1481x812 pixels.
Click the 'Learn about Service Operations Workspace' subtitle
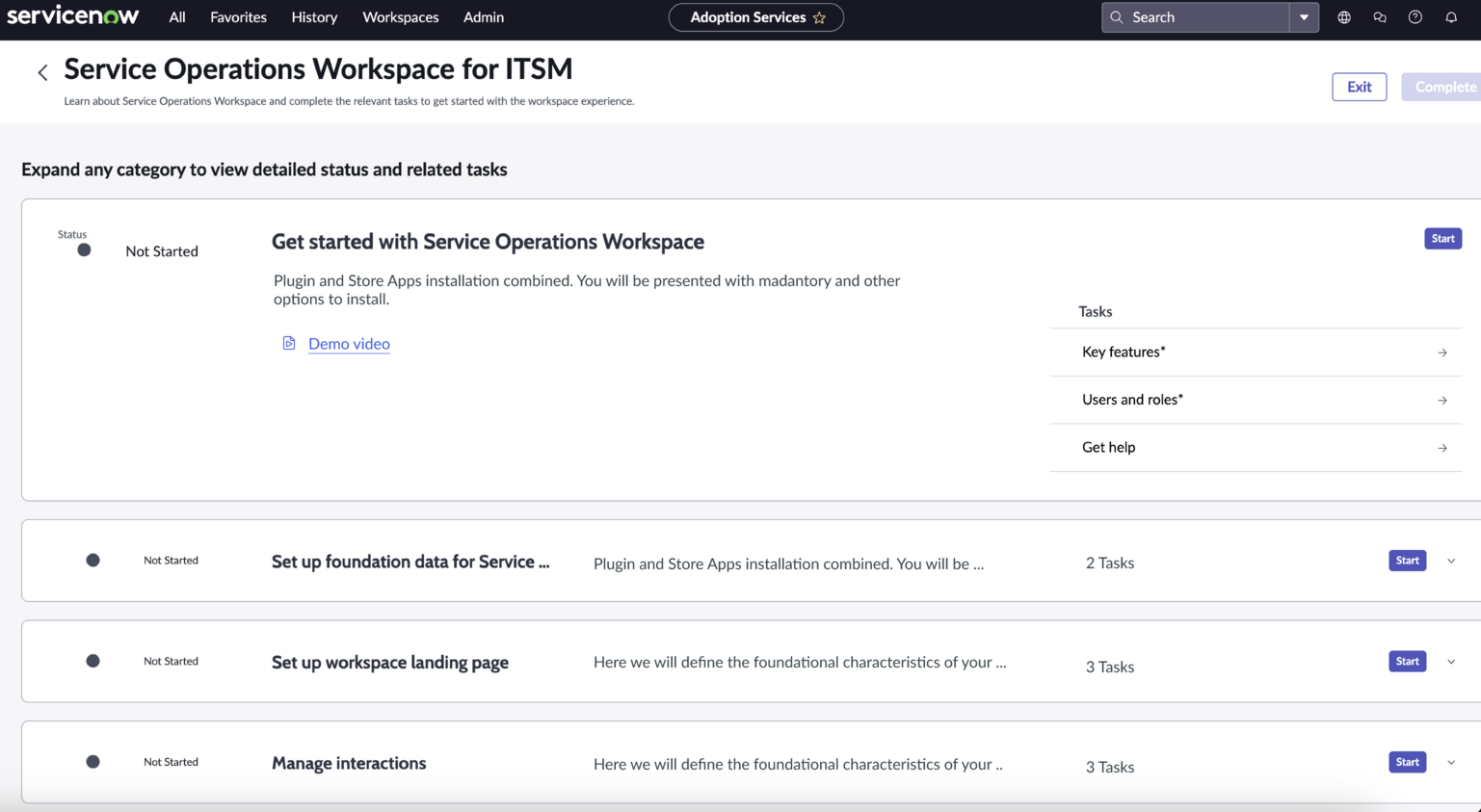(349, 101)
